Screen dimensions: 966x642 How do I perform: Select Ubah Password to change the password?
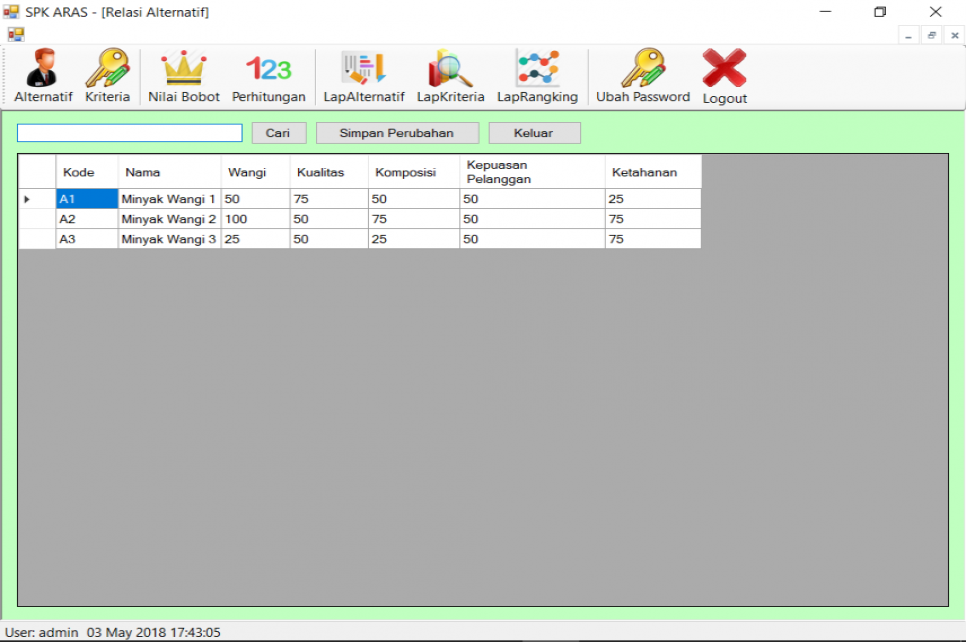642,75
